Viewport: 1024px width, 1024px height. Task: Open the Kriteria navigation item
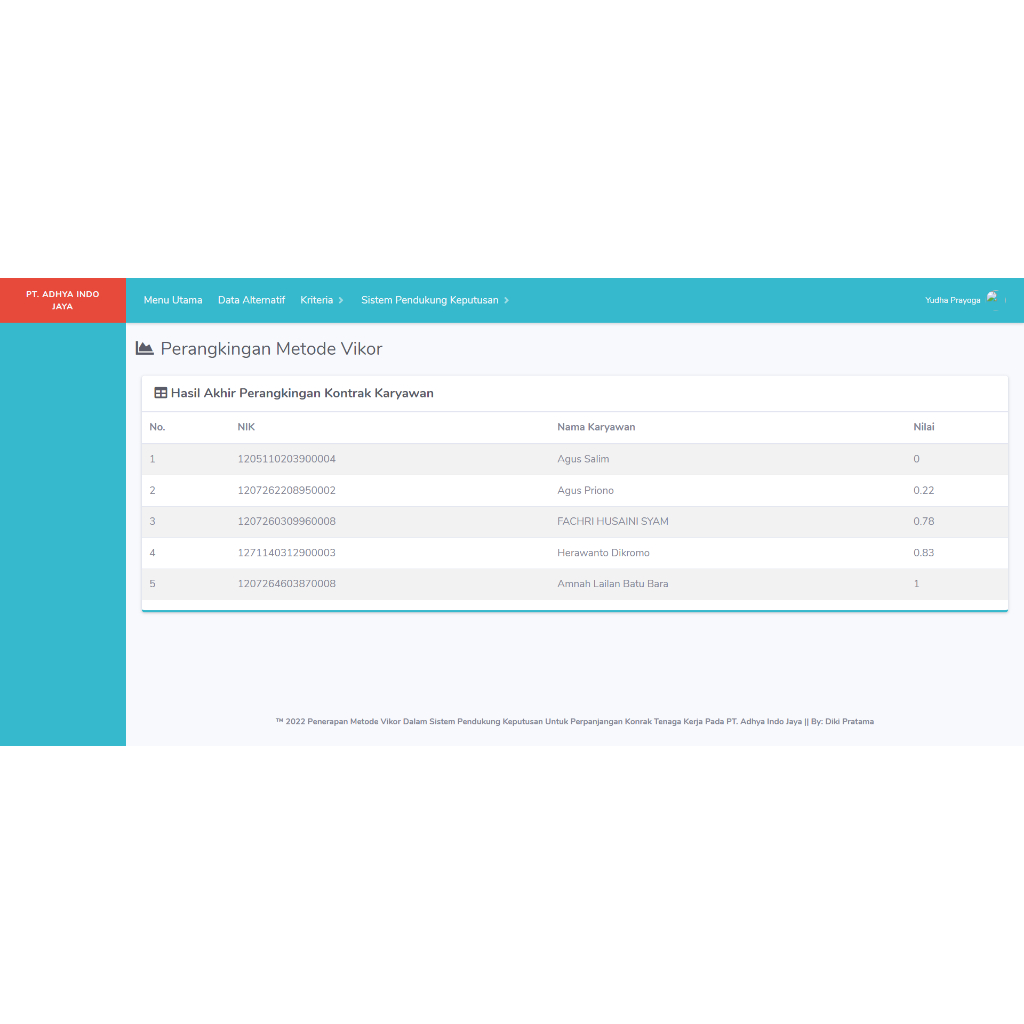316,299
